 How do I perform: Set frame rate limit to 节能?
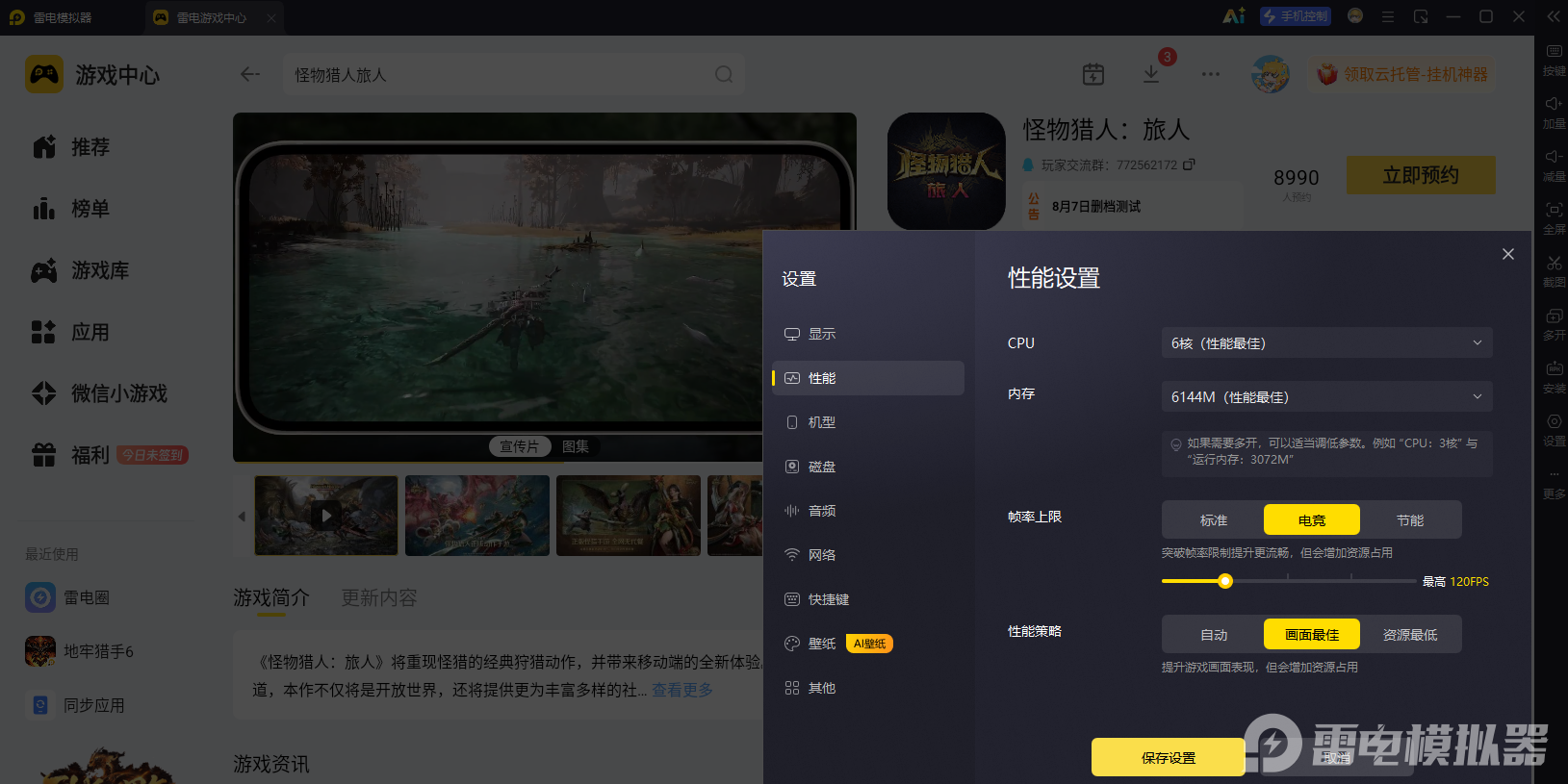pos(1410,519)
